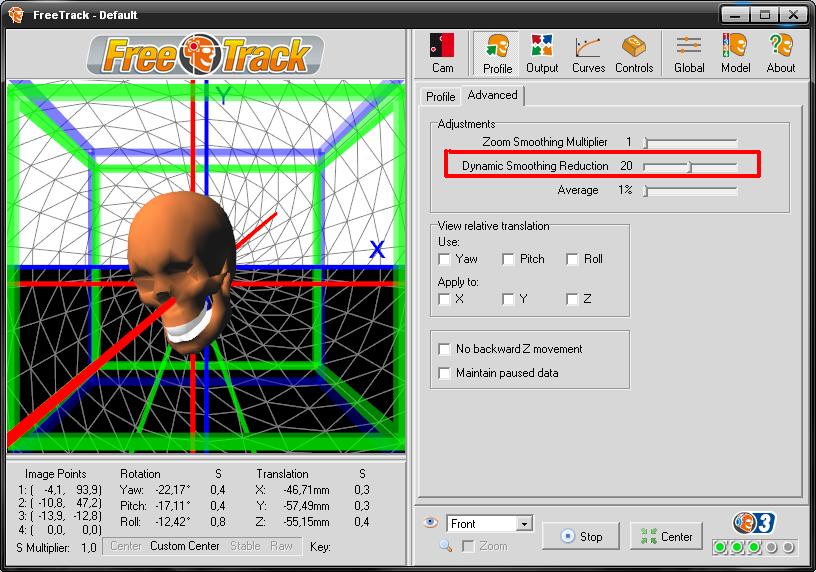The height and width of the screenshot is (572, 816).
Task: Enable Maintain paused data
Action: [x=444, y=373]
